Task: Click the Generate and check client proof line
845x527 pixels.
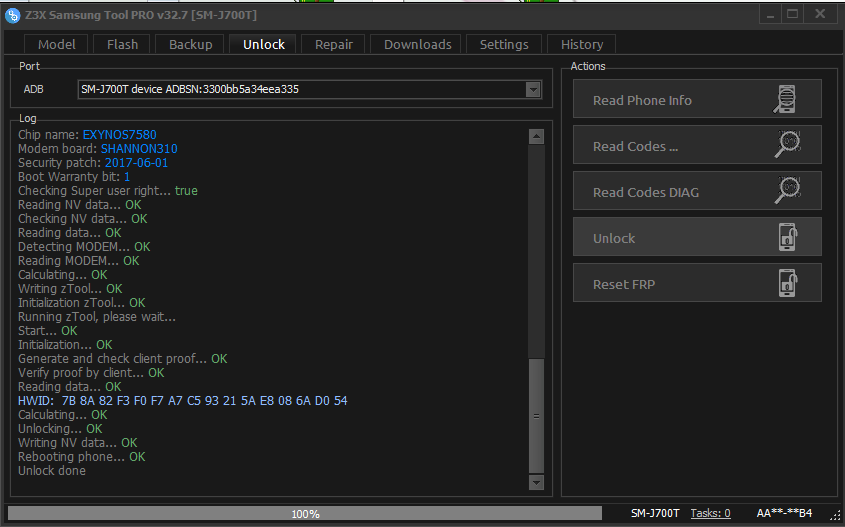Action: [123, 359]
